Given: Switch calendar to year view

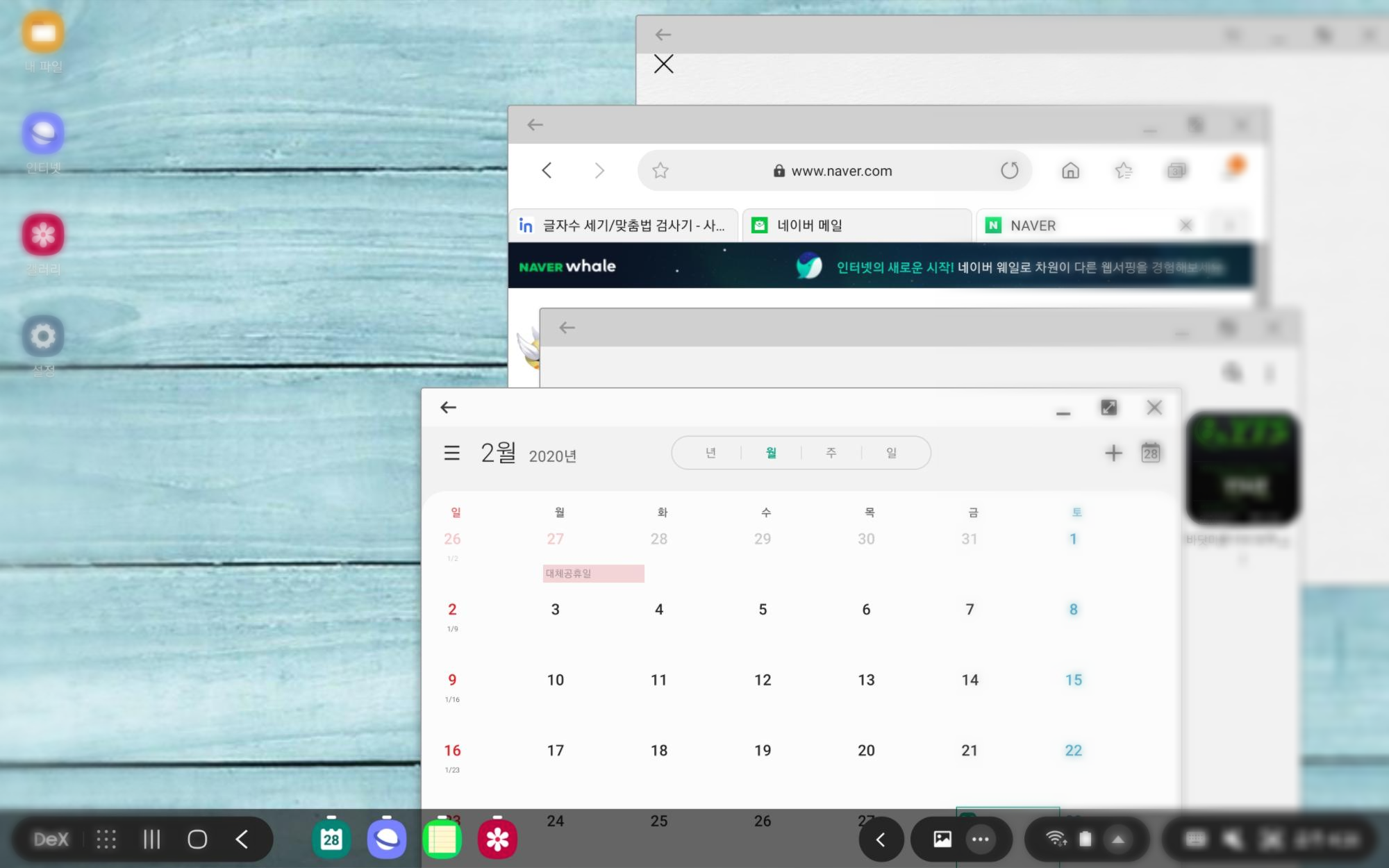Looking at the screenshot, I should click(710, 453).
